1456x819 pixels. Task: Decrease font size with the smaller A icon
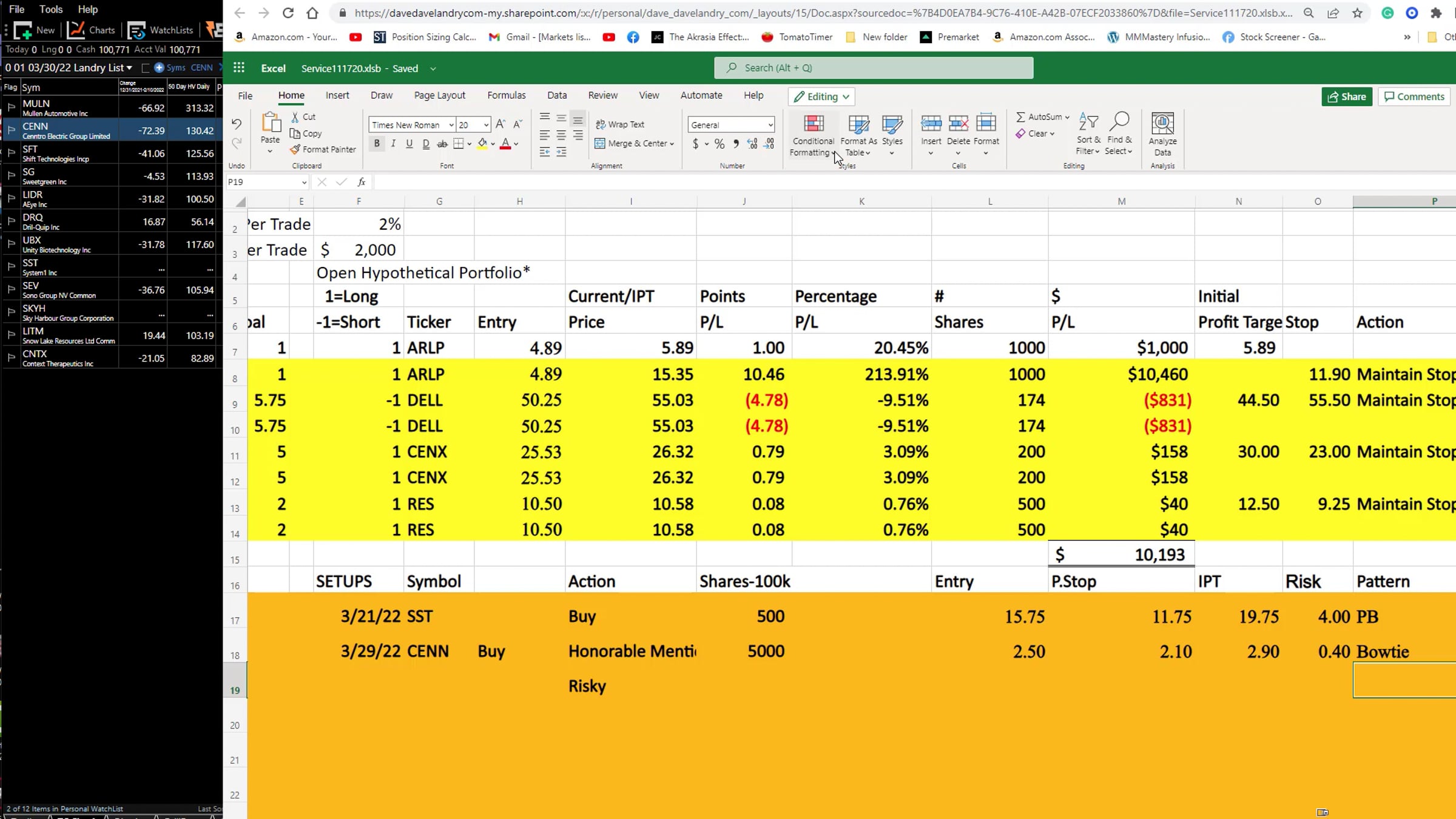(517, 124)
